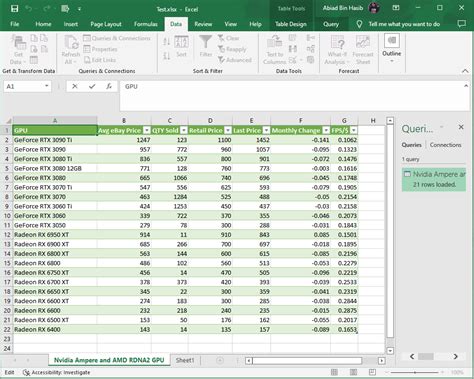Open the Page Layout tab

coord(106,24)
